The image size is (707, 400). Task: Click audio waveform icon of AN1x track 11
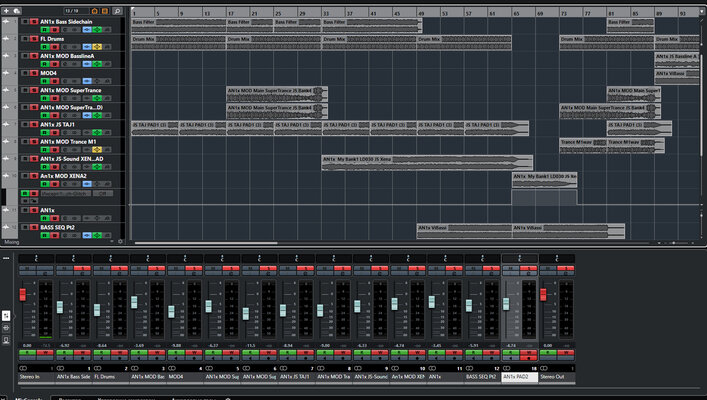6,210
